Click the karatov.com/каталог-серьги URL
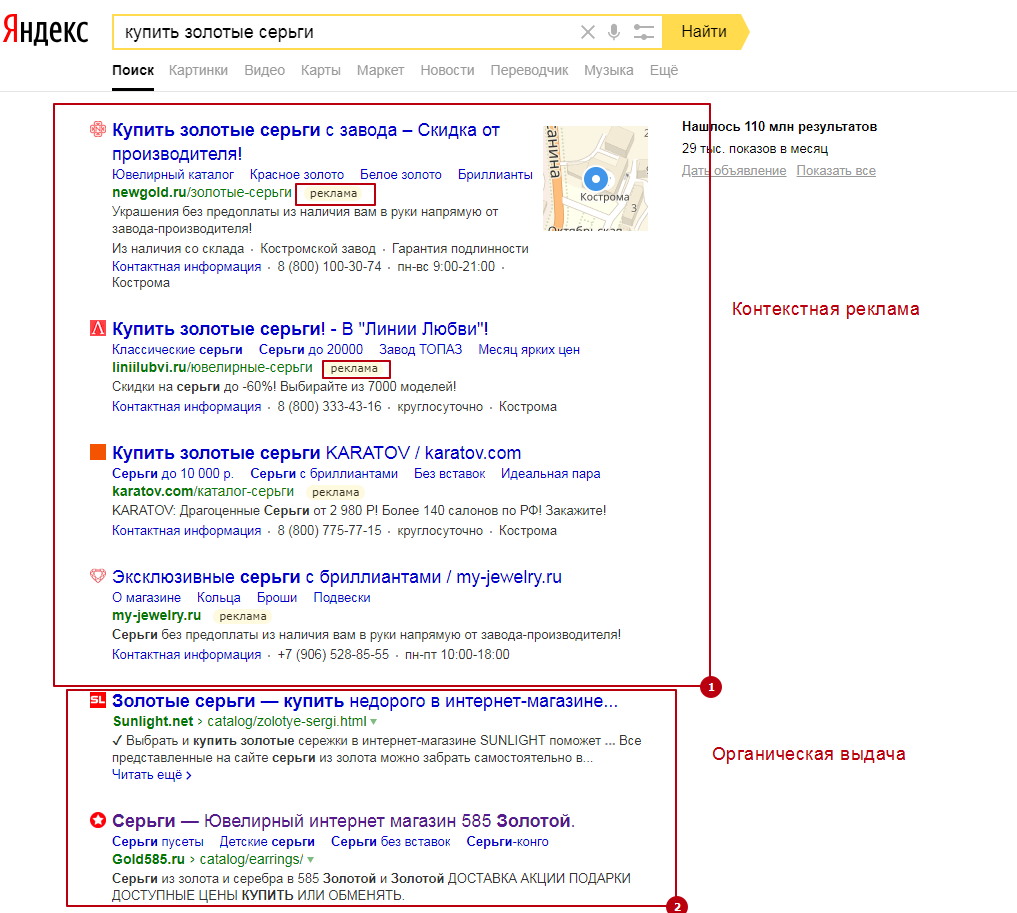The height and width of the screenshot is (913, 1017). [x=203, y=492]
